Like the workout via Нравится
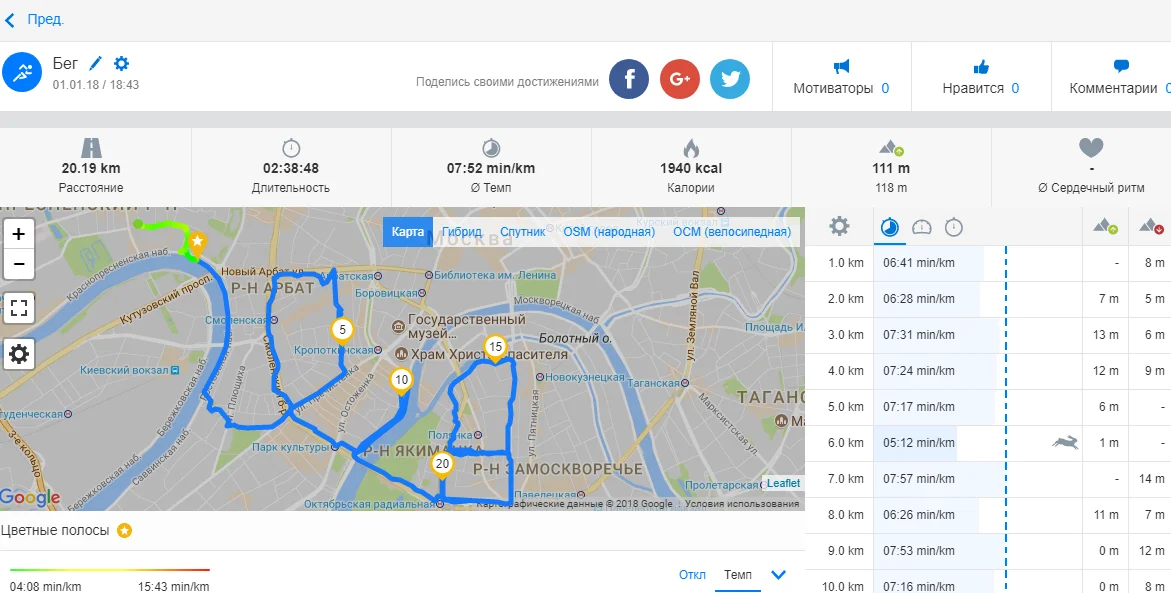 click(x=981, y=78)
